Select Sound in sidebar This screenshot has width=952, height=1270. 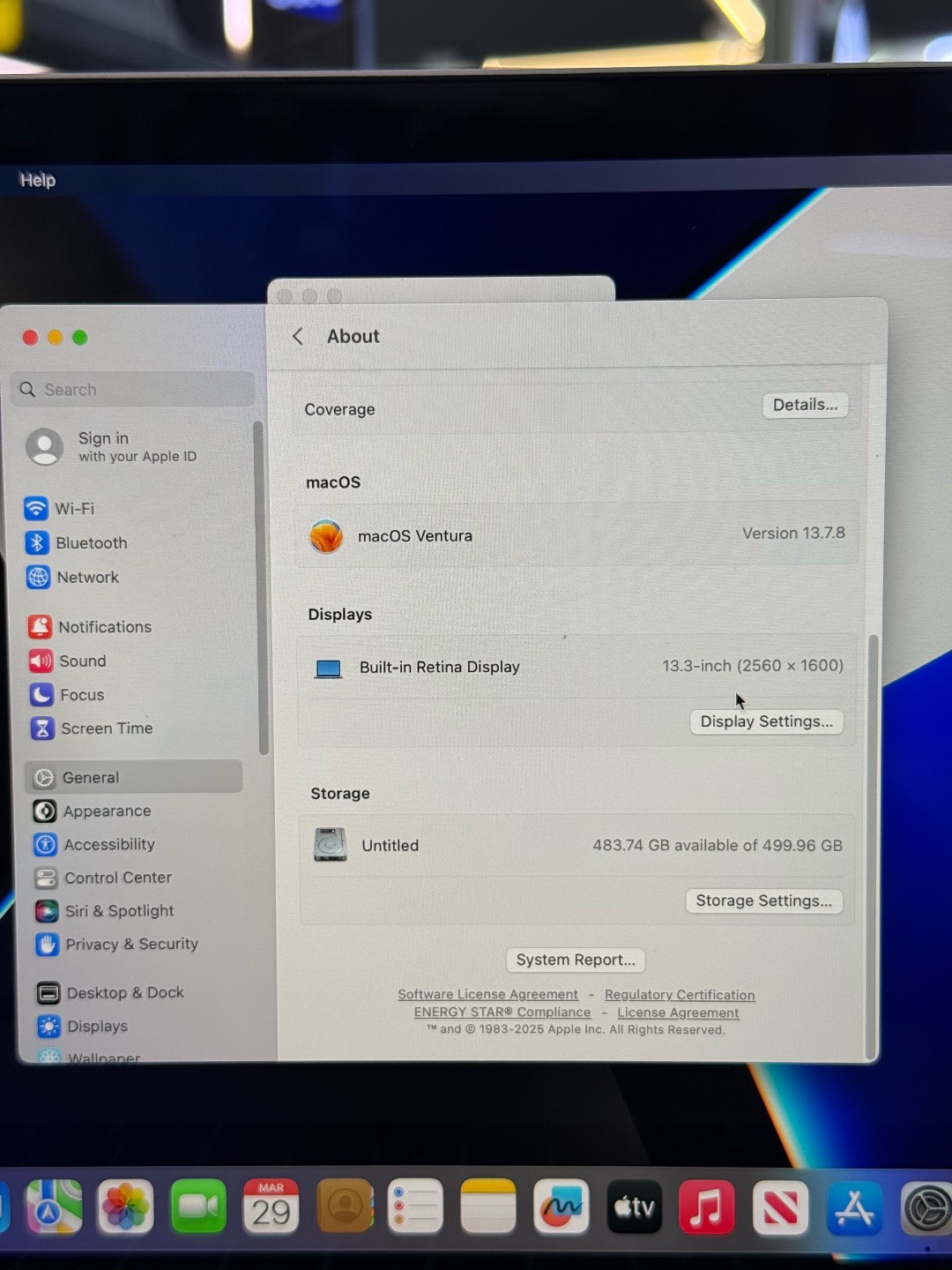tap(68, 661)
